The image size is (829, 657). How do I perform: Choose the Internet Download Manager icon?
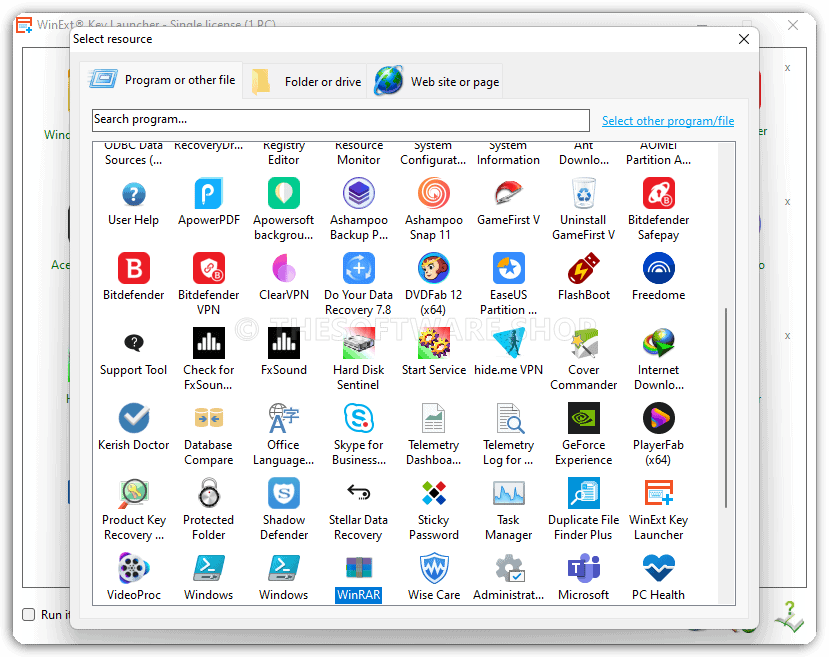(659, 344)
